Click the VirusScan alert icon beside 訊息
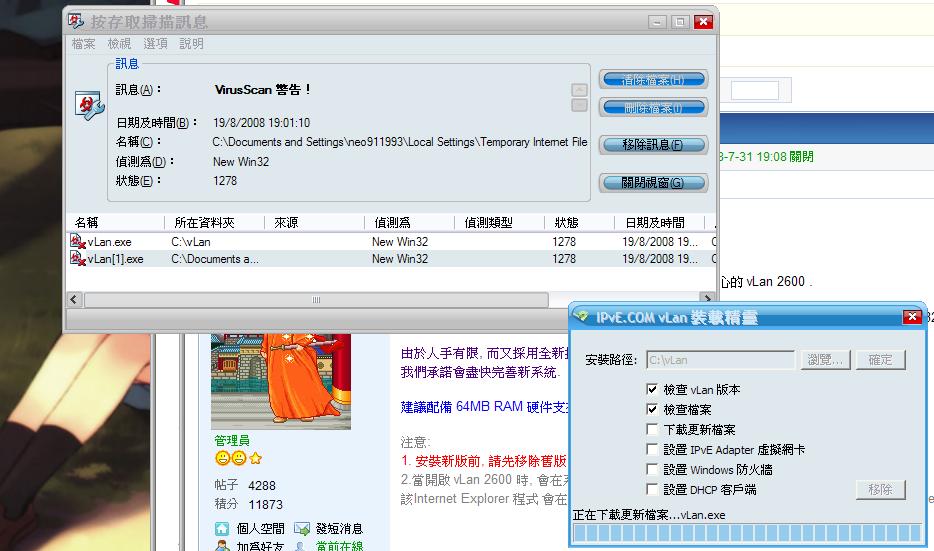This screenshot has width=934, height=551. [x=90, y=105]
